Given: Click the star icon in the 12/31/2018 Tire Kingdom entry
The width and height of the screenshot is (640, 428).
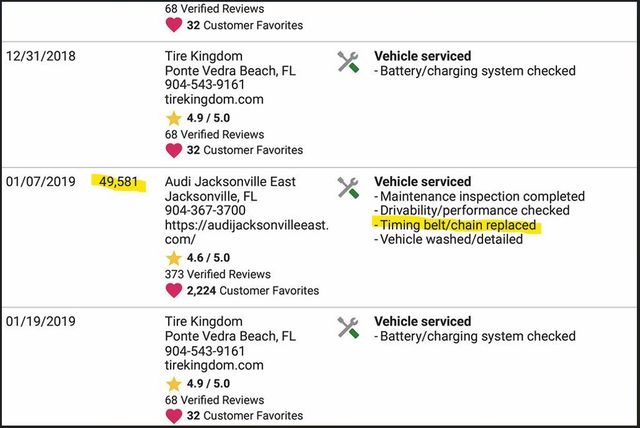Looking at the screenshot, I should pyautogui.click(x=173, y=118).
